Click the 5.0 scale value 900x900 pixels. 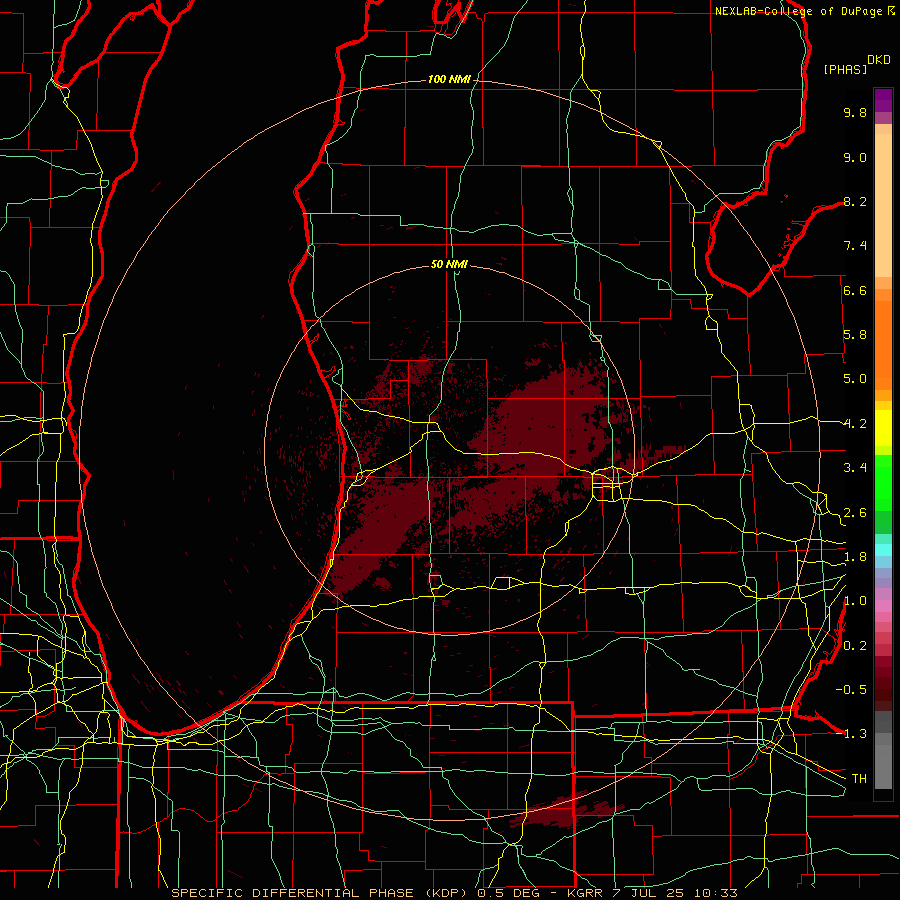[x=855, y=379]
